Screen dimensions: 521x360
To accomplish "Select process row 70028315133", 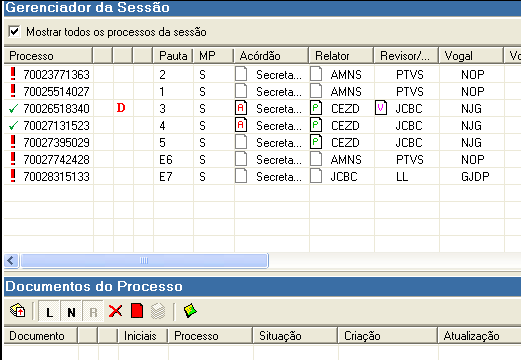I will [x=260, y=176].
